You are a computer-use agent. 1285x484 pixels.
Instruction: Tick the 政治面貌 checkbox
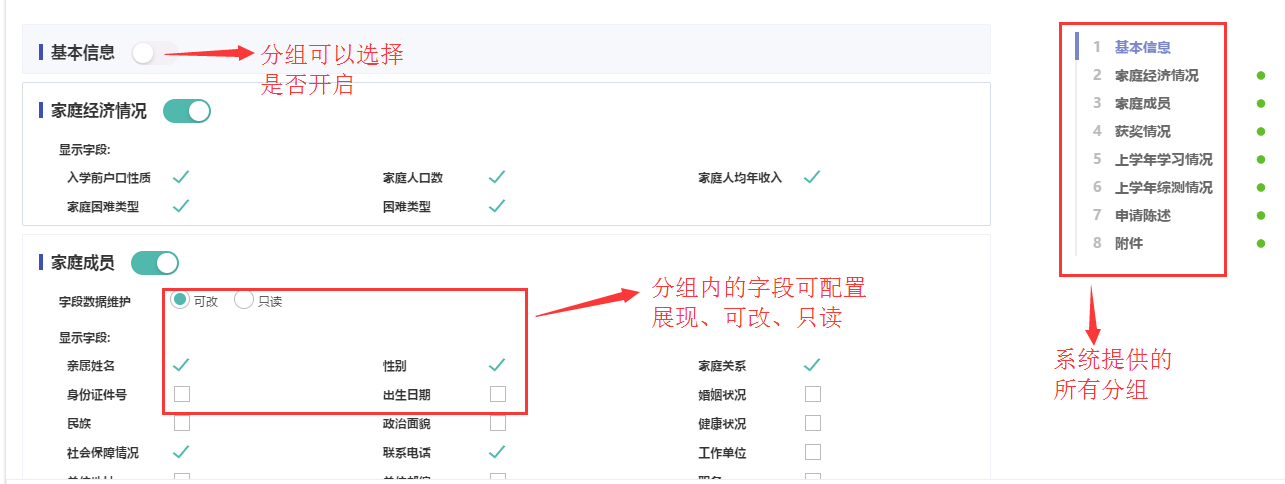point(498,423)
